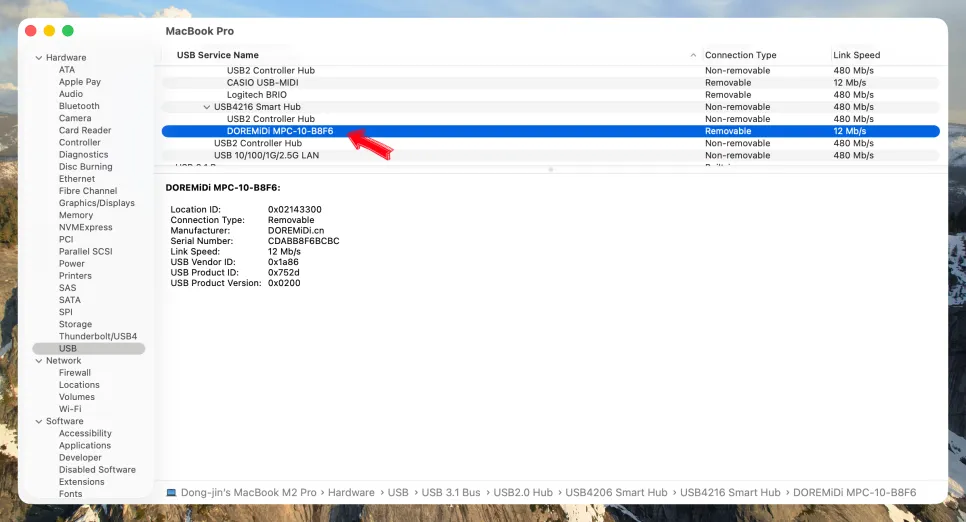Select Locations under Network

(79, 385)
